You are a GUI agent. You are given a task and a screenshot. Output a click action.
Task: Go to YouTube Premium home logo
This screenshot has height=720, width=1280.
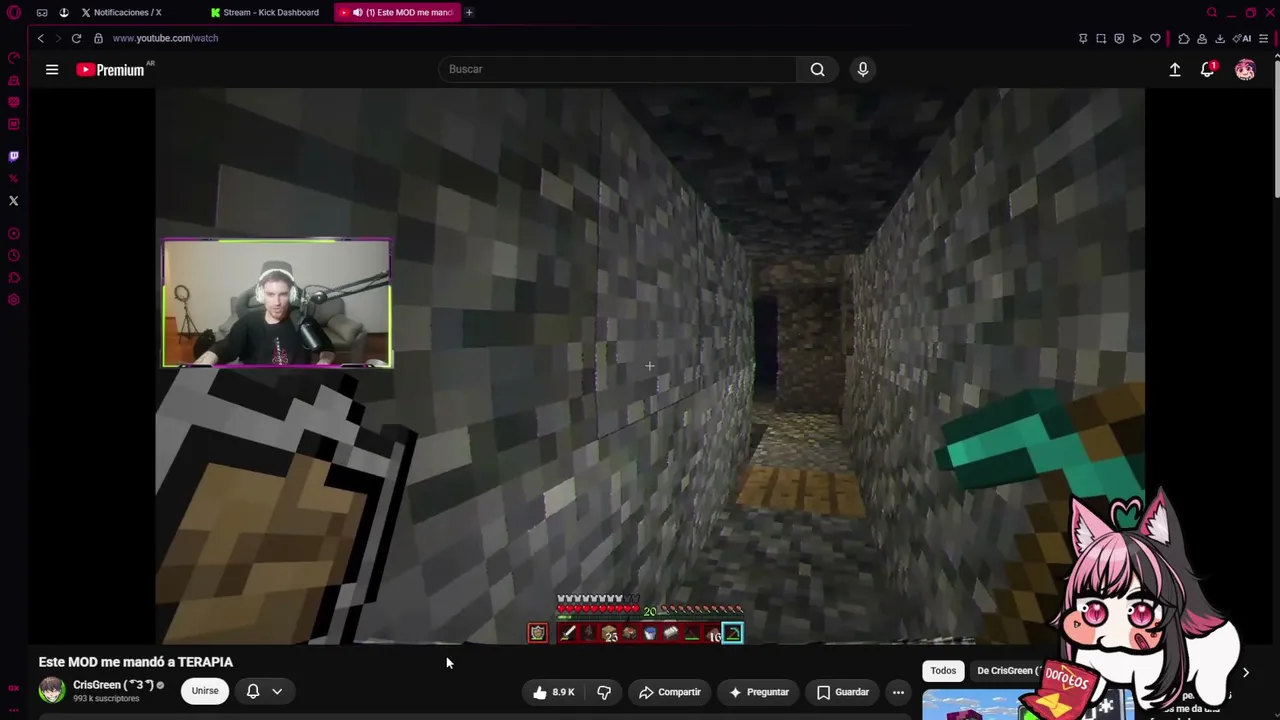111,70
